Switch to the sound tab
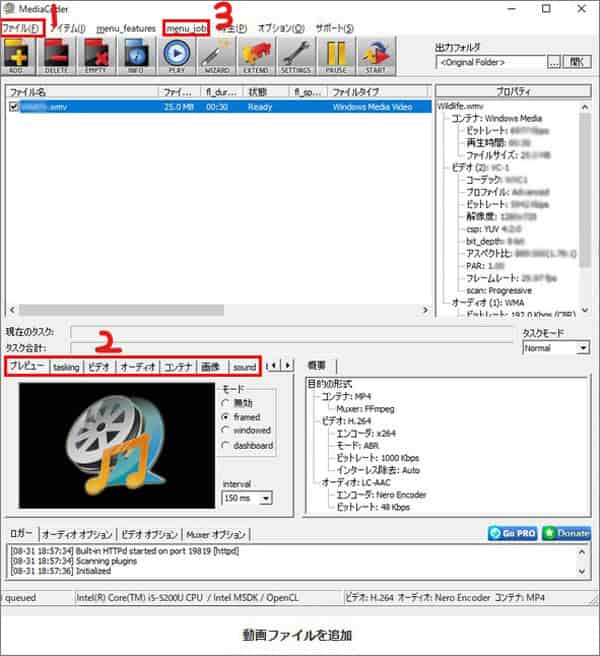600x656 pixels. pyautogui.click(x=244, y=367)
